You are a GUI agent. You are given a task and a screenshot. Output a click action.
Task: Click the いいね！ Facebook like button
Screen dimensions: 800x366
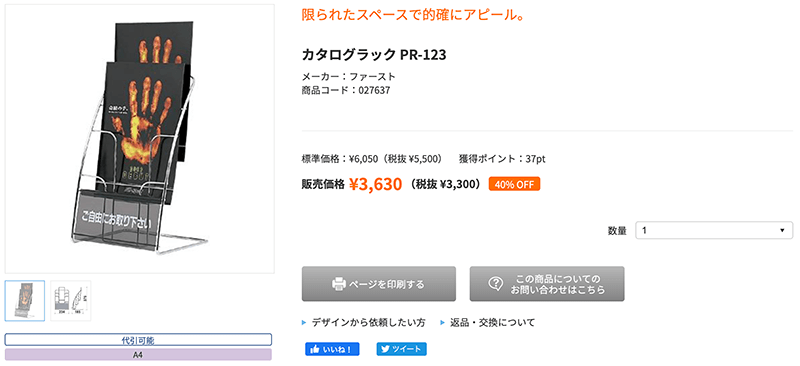pyautogui.click(x=333, y=349)
